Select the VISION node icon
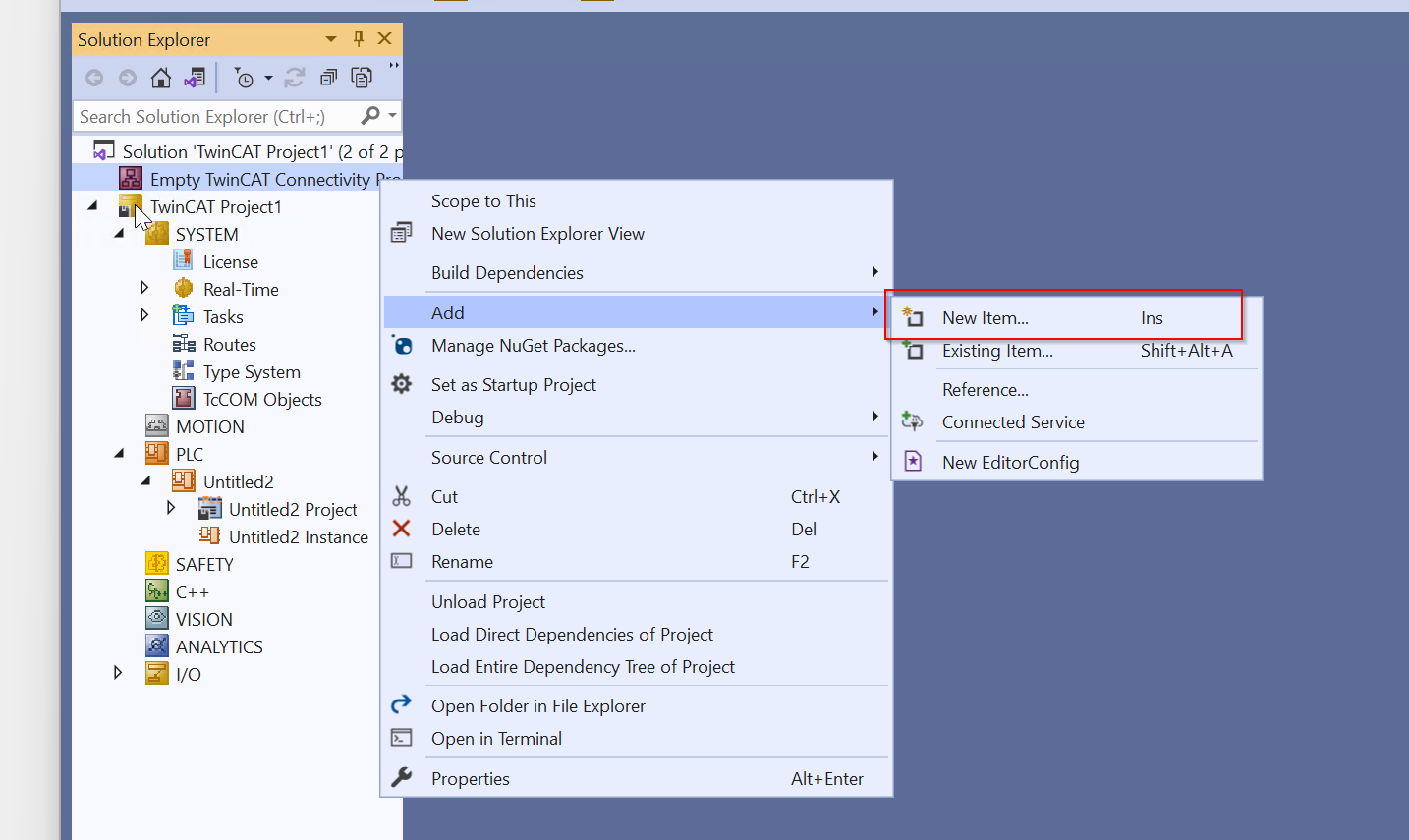 click(x=157, y=618)
